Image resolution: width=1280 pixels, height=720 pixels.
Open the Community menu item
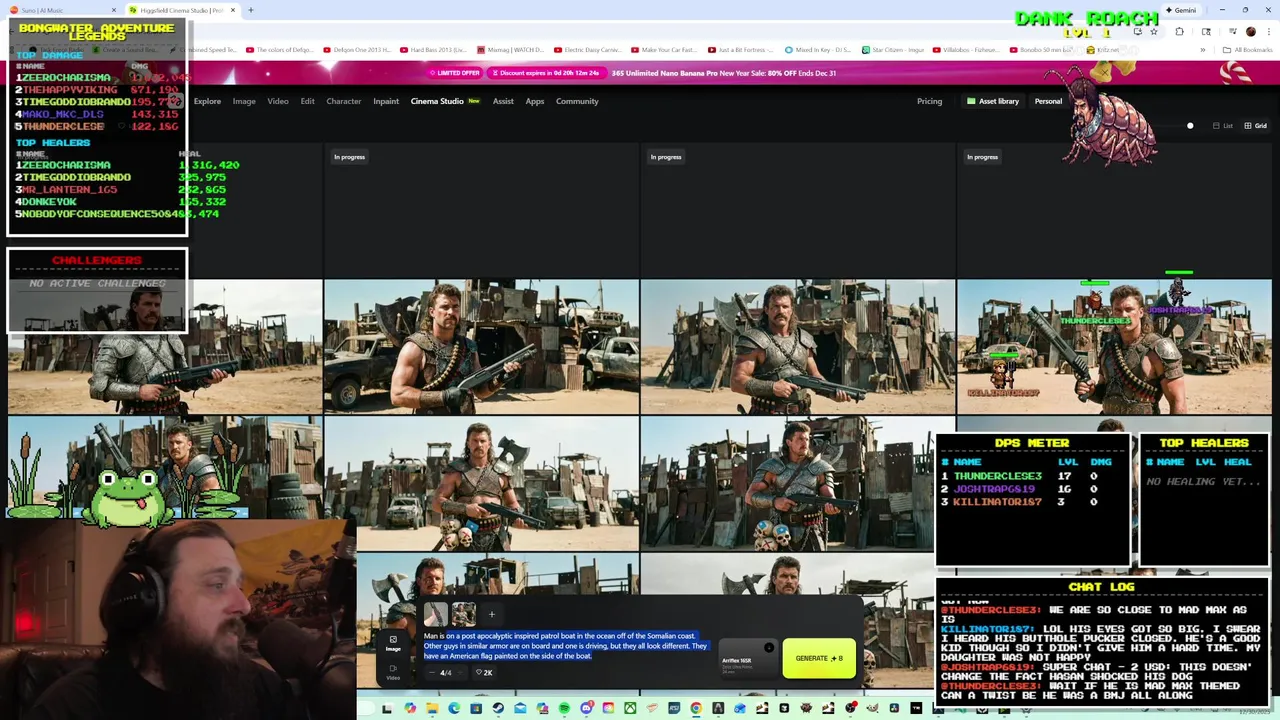(x=577, y=101)
